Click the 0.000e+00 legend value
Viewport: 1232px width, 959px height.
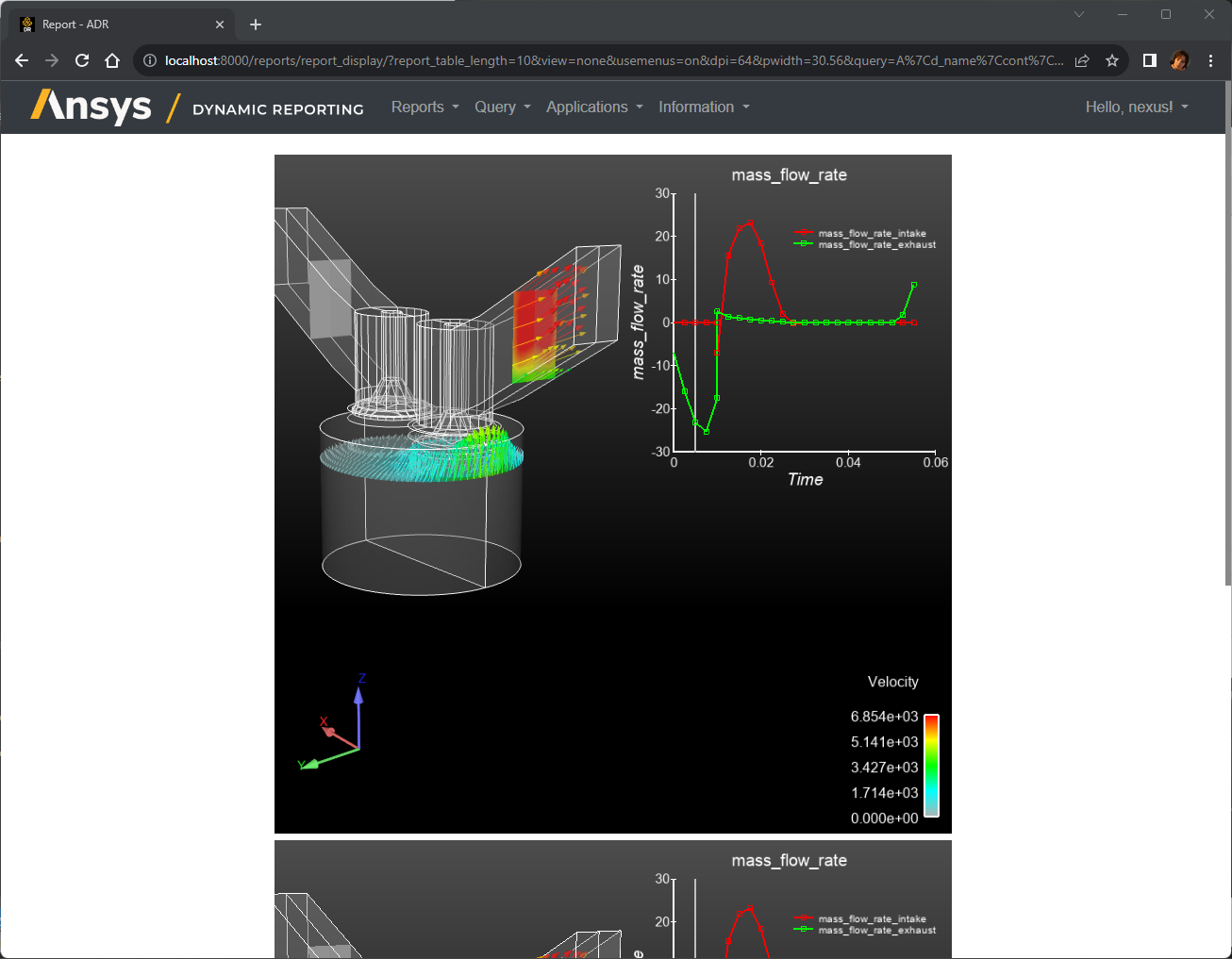[x=884, y=818]
